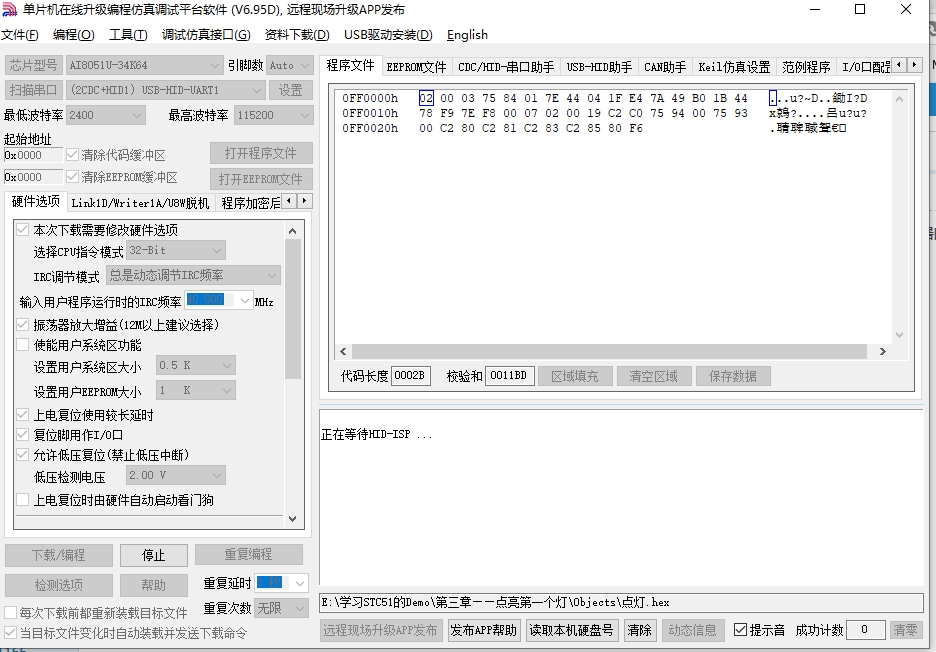Click 成功计数 field showing 0
This screenshot has width=936, height=652.
click(x=864, y=629)
